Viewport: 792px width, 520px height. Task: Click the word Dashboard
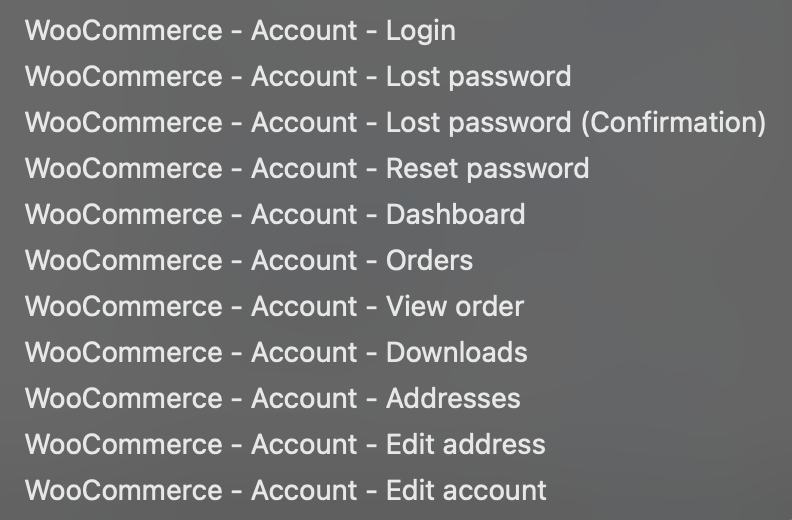456,214
